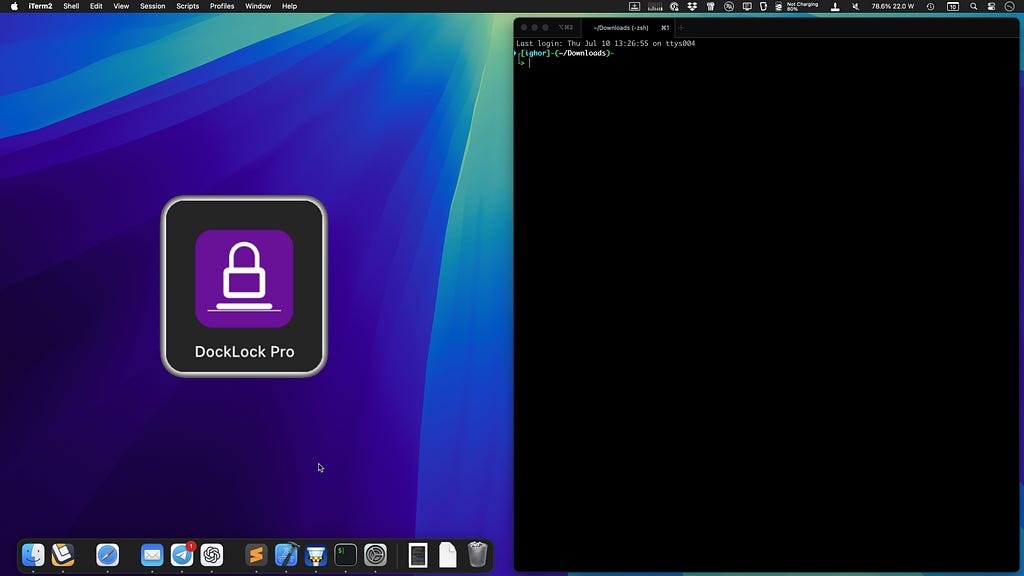Click the DockLock Pro purple padlock icon
1024x576 pixels.
[244, 278]
